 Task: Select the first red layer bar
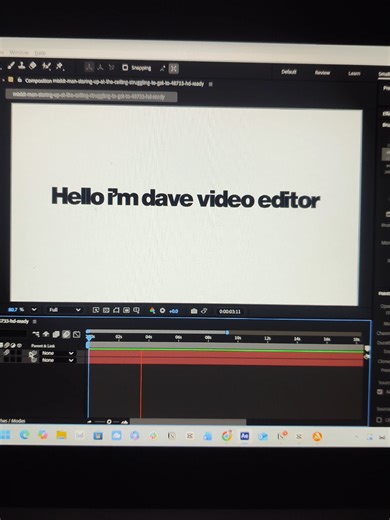[226, 355]
